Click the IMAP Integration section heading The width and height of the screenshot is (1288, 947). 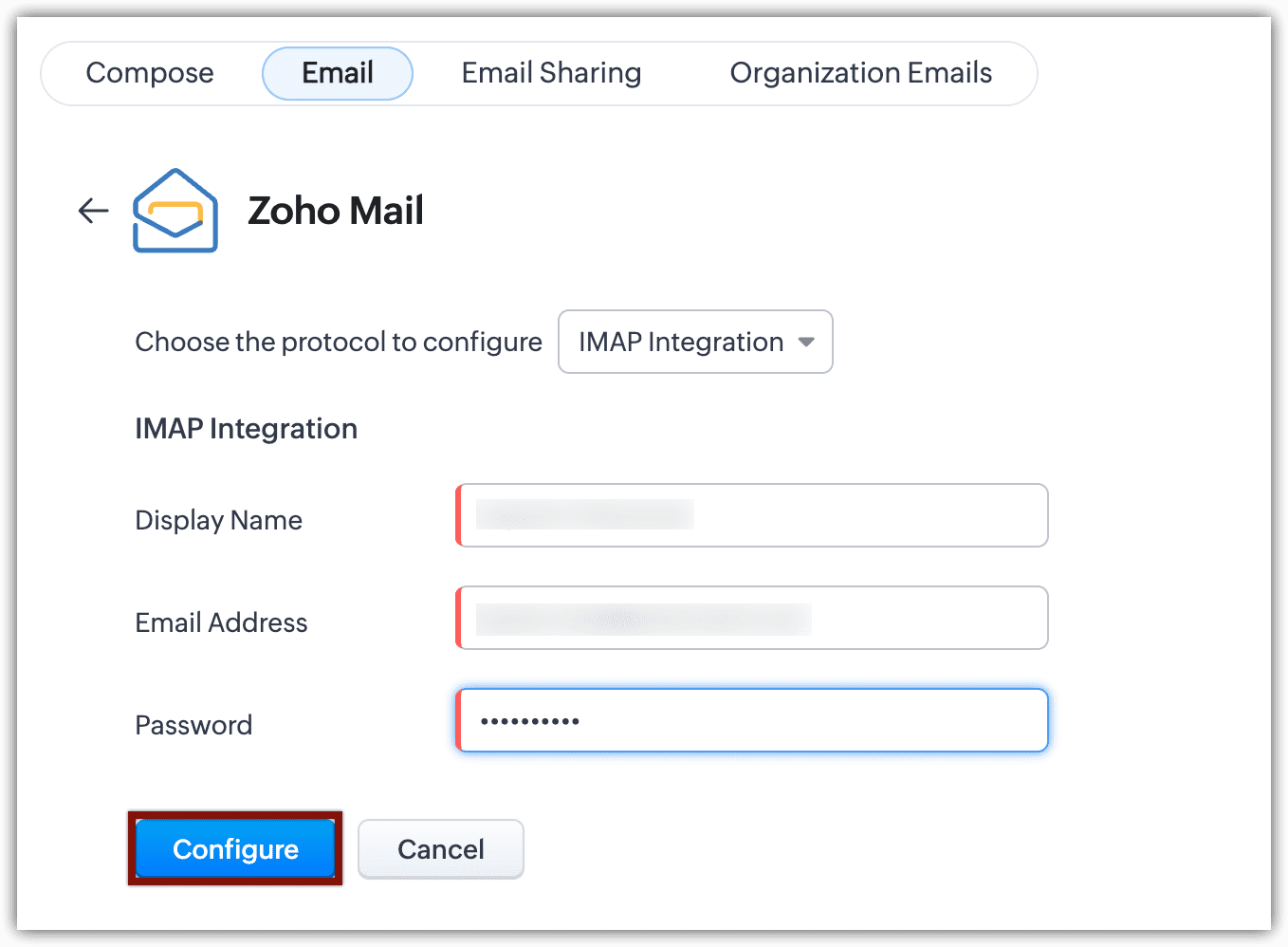click(247, 429)
